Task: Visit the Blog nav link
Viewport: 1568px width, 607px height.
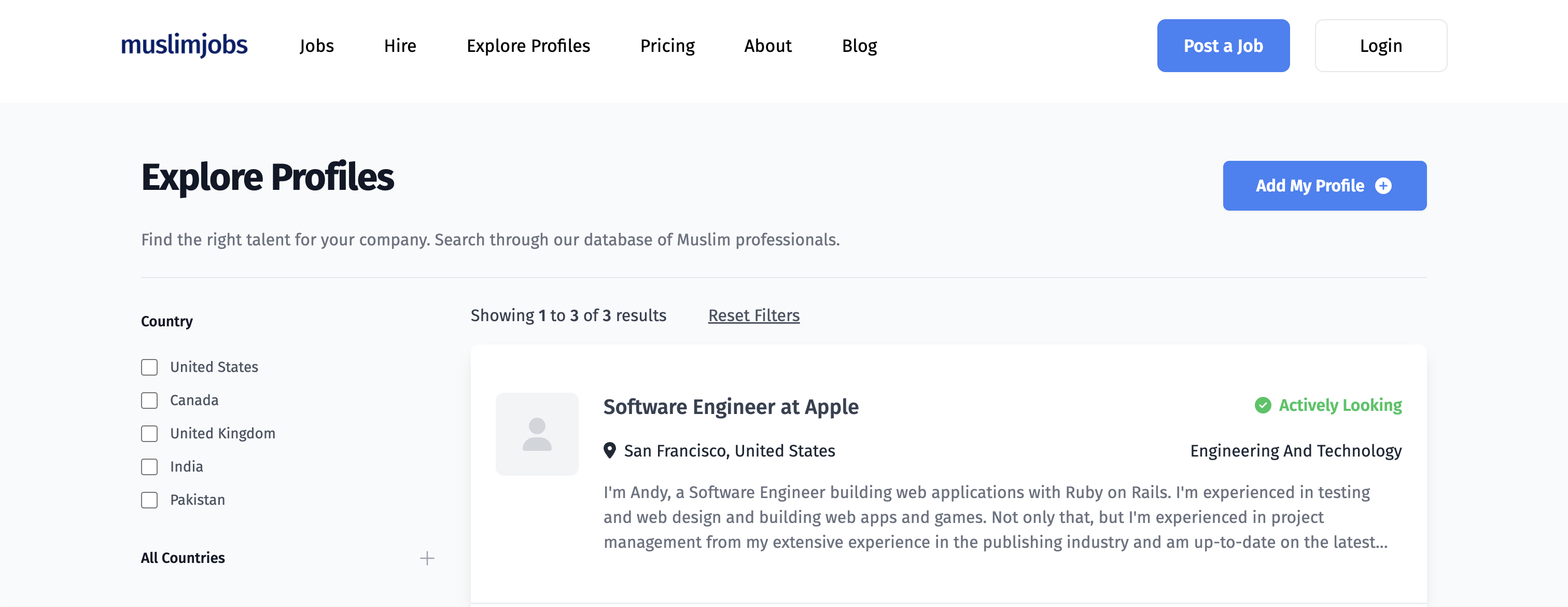Action: pyautogui.click(x=859, y=46)
